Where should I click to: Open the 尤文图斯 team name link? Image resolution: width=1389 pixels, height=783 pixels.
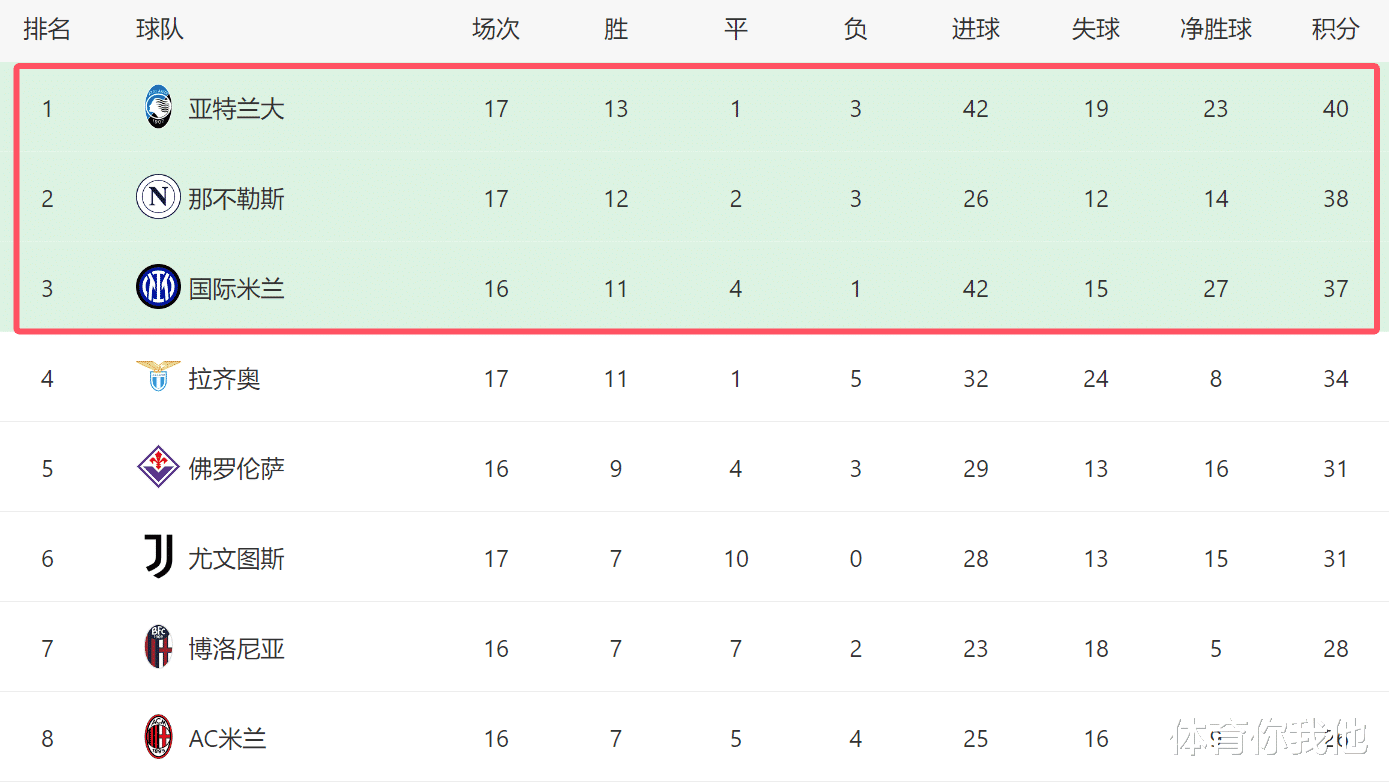pyautogui.click(x=236, y=559)
